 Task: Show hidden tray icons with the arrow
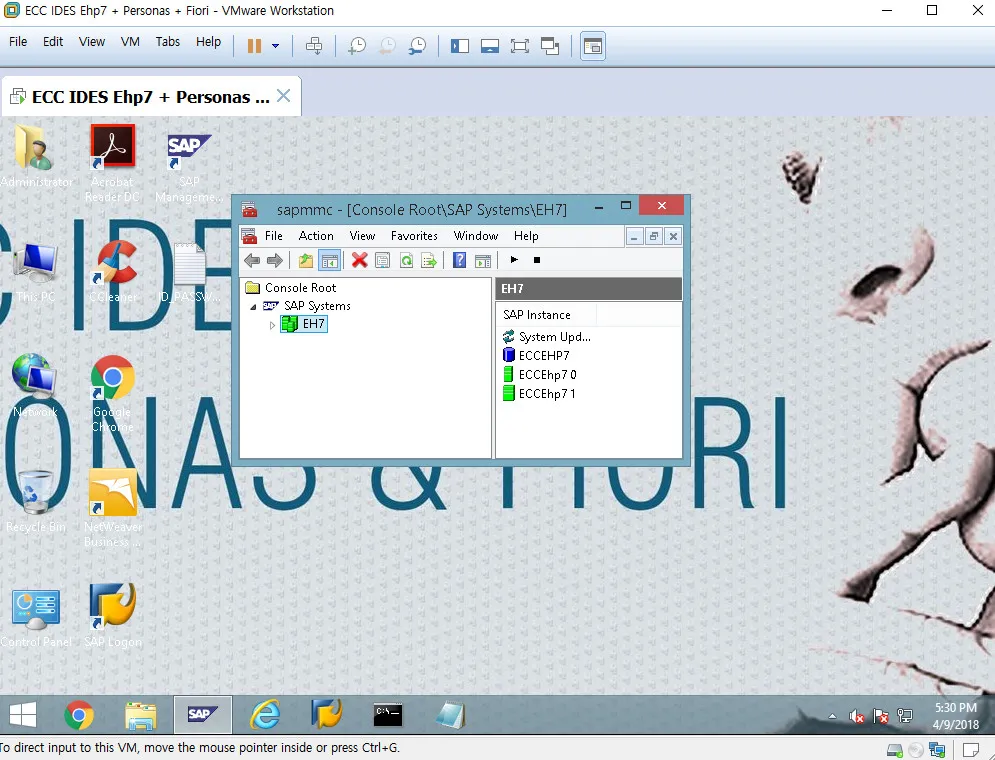tap(833, 716)
